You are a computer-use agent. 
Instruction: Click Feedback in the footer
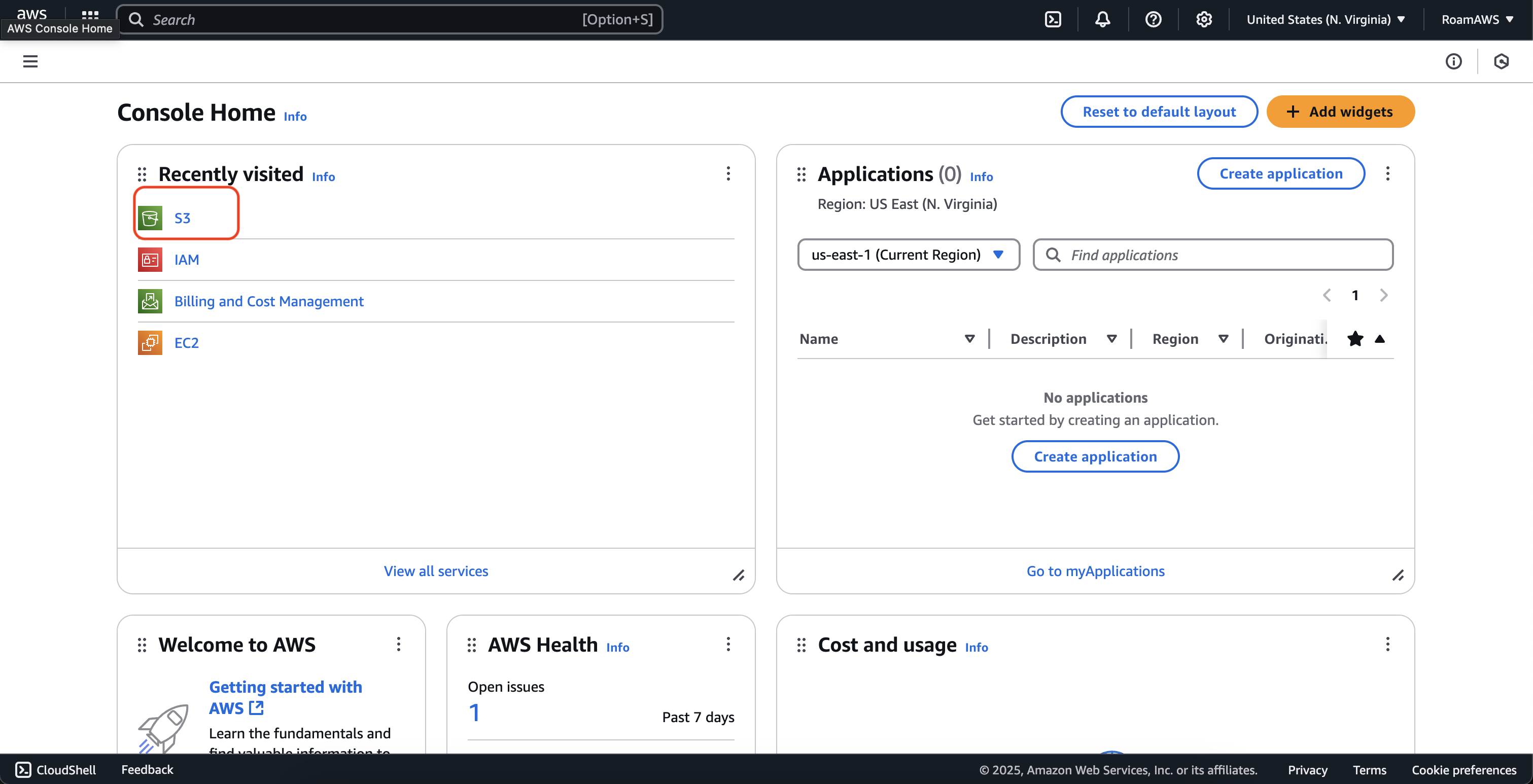tap(147, 770)
